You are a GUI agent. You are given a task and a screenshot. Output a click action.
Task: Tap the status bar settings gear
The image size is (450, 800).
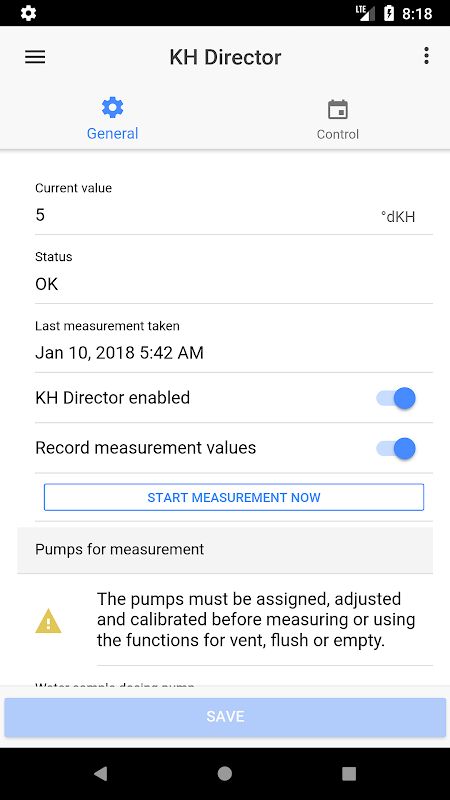click(x=28, y=13)
